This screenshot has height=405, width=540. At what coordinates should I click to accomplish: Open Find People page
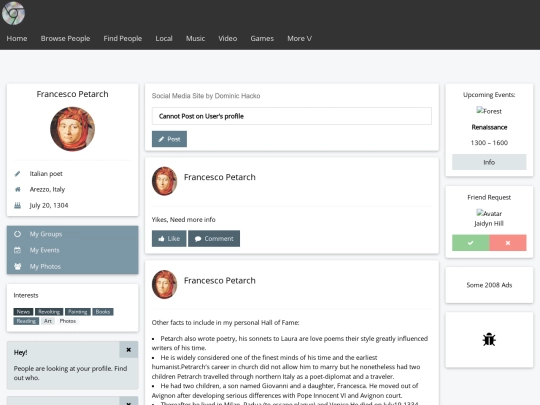pyautogui.click(x=123, y=39)
